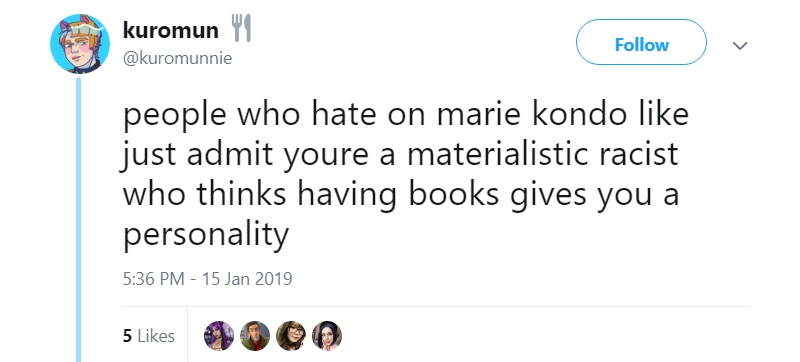
Task: Click the word 'people' starting the tweet
Action: 174,116
